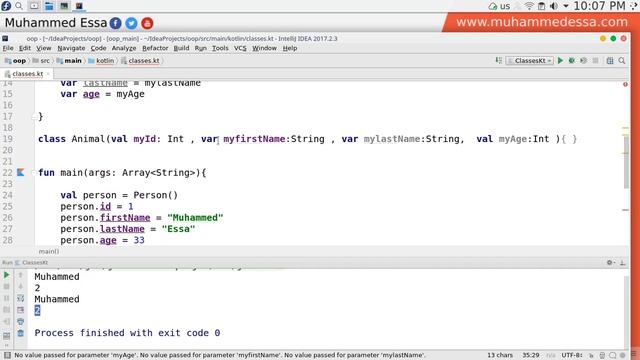Close the classes.kt editor tab

coord(48,74)
